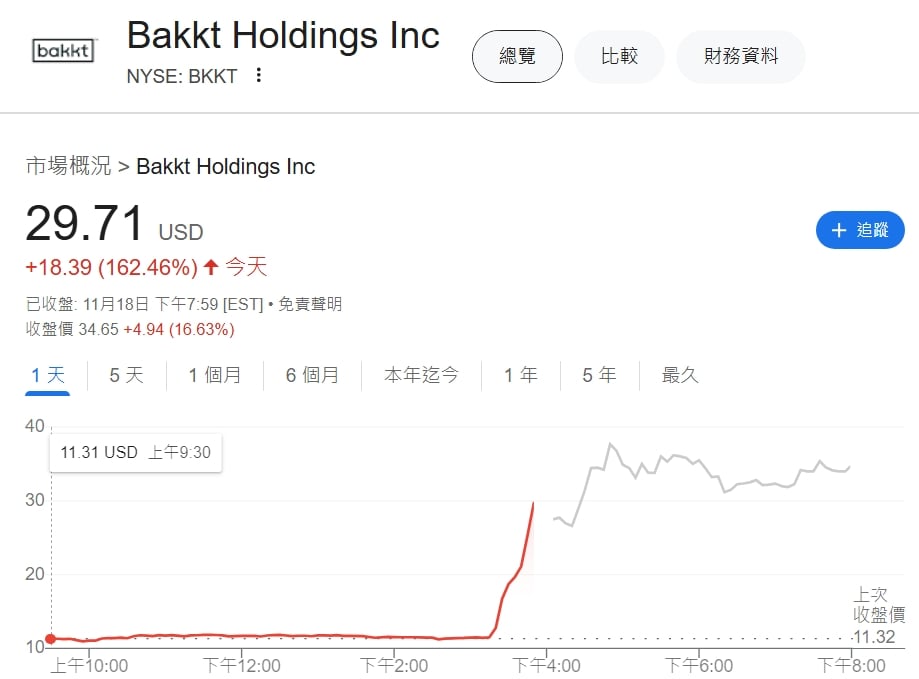Click the red up-arrow price change icon
Screen dimensions: 919x679
[x=211, y=267]
